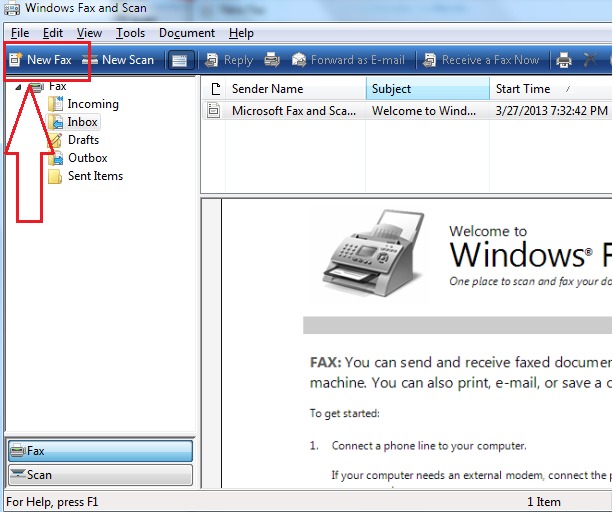Open the Drafts folder
Viewport: 613px width, 516px height.
(83, 140)
